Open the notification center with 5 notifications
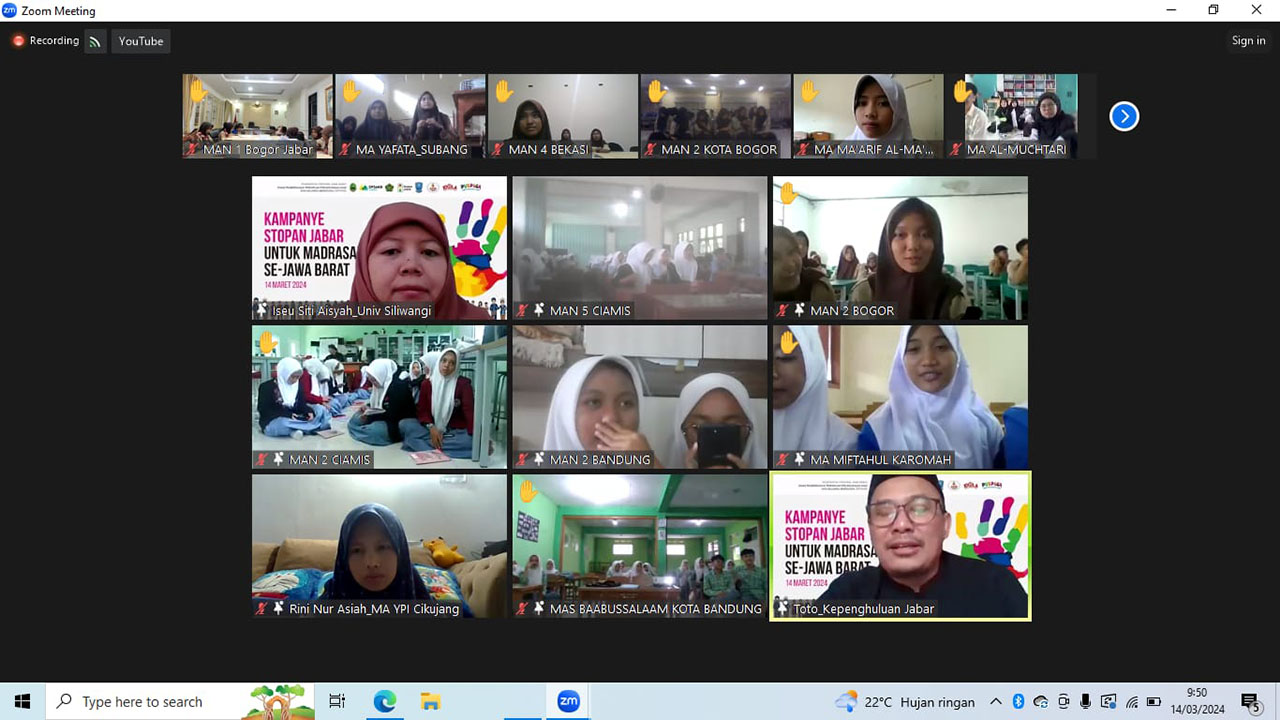The image size is (1280, 720). click(1250, 702)
